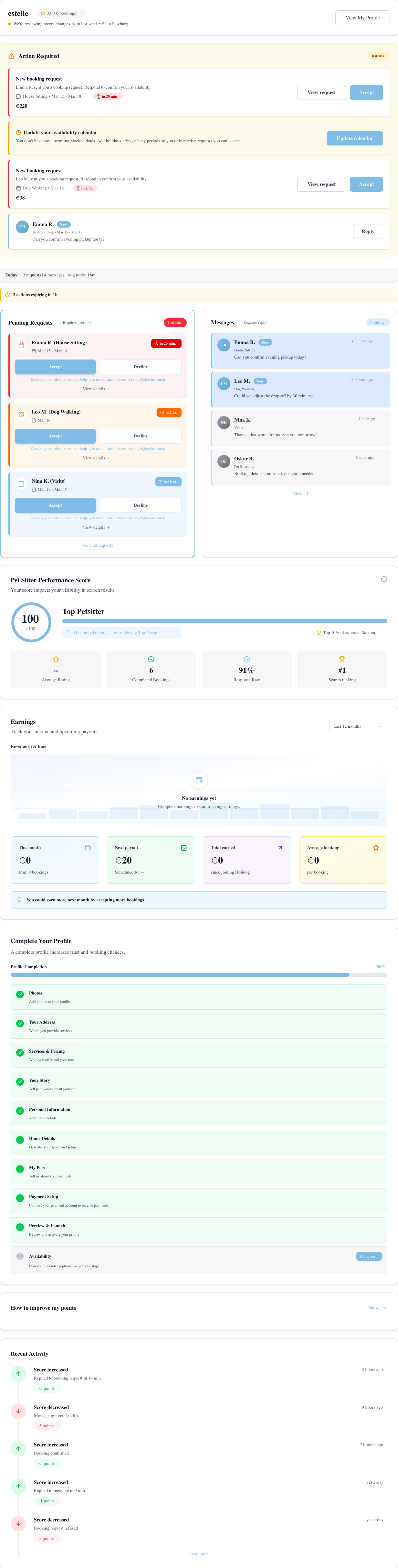Click the Top Petsitter score progress bar
Image resolution: width=398 pixels, height=1568 pixels.
pos(225,621)
